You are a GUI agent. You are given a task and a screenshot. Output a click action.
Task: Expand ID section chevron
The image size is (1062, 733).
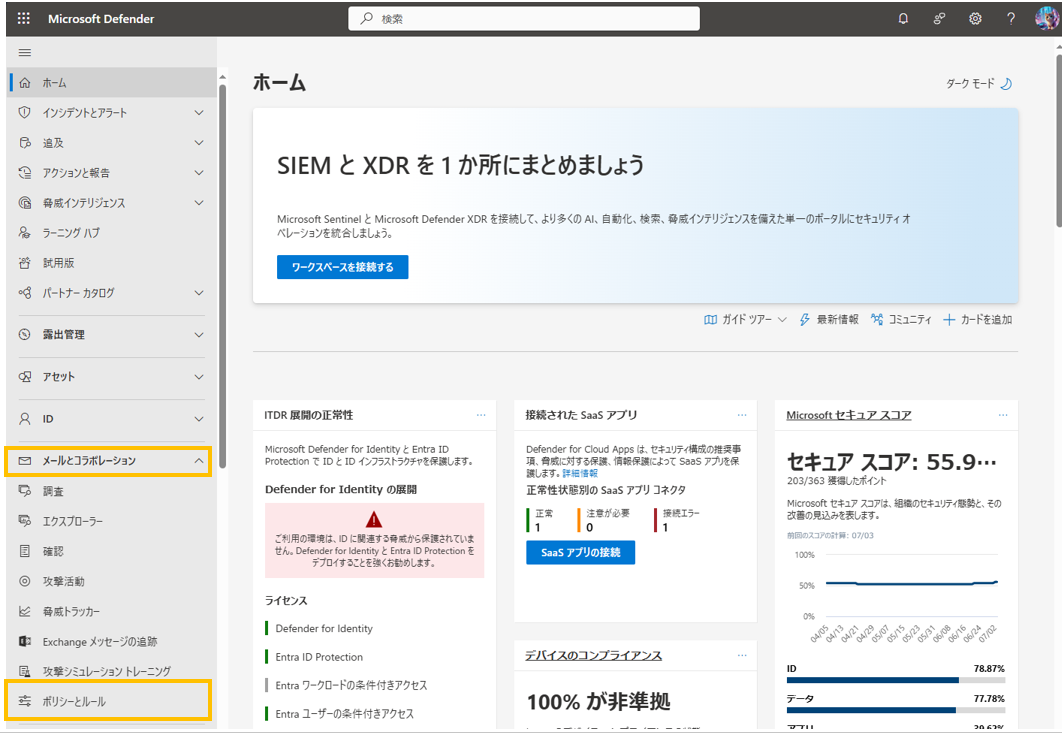click(x=198, y=419)
